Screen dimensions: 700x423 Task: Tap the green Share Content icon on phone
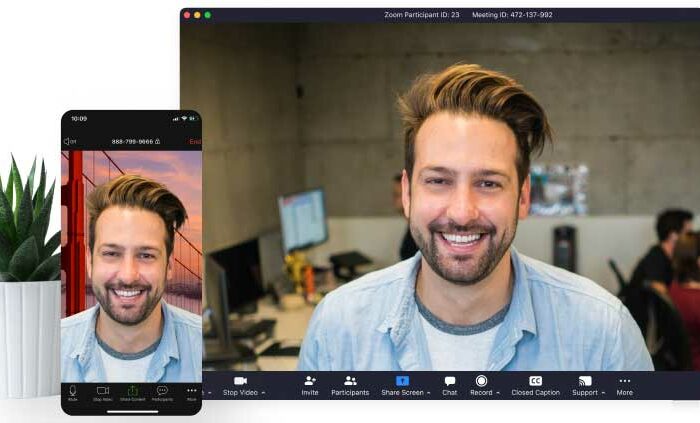pyautogui.click(x=133, y=391)
